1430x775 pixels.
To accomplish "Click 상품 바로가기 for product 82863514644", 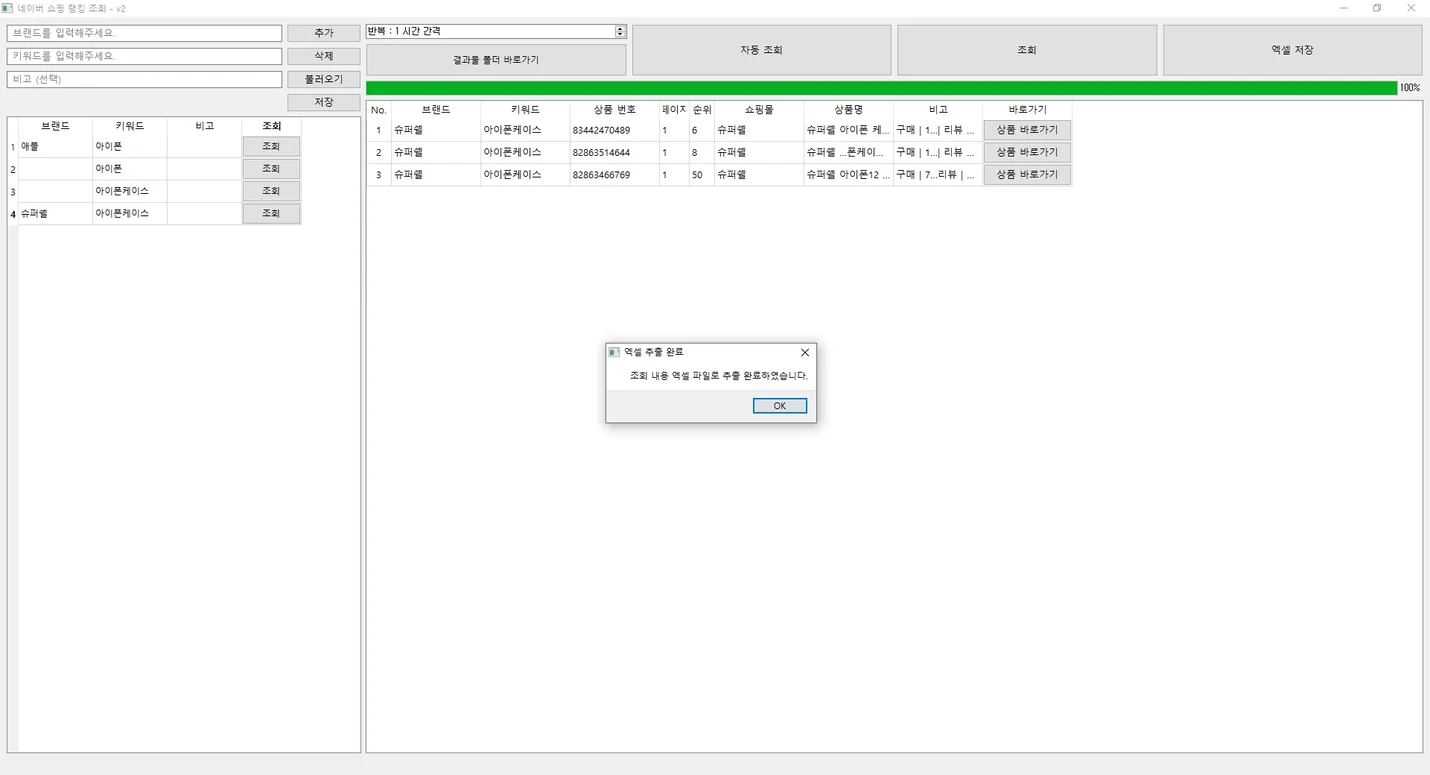I will [1027, 152].
